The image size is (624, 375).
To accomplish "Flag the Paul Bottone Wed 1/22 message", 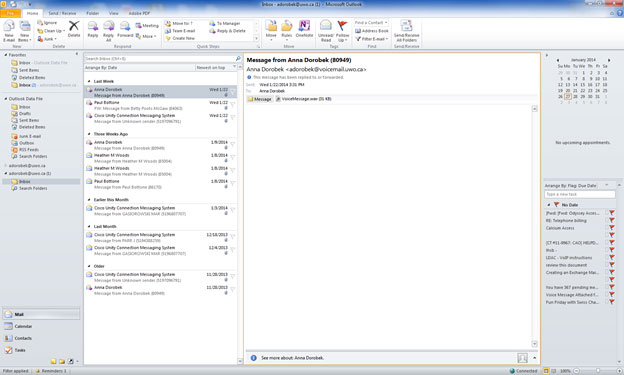I will coord(232,105).
